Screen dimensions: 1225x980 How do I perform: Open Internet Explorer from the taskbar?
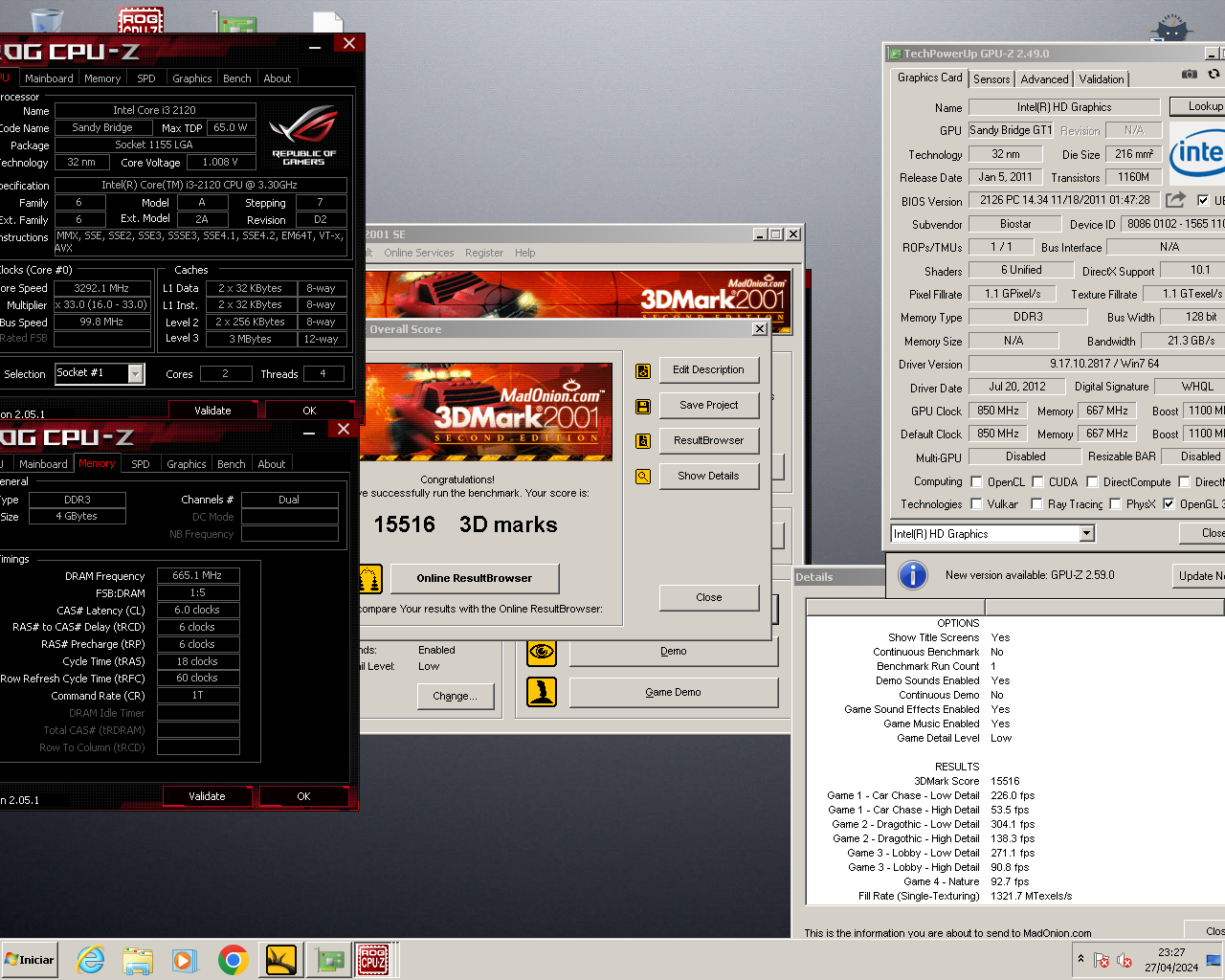[x=91, y=960]
